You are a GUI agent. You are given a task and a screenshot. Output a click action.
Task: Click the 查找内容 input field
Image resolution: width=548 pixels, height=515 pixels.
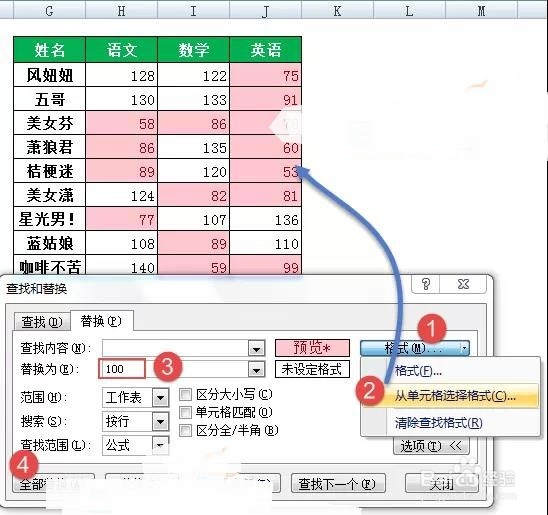(x=175, y=348)
